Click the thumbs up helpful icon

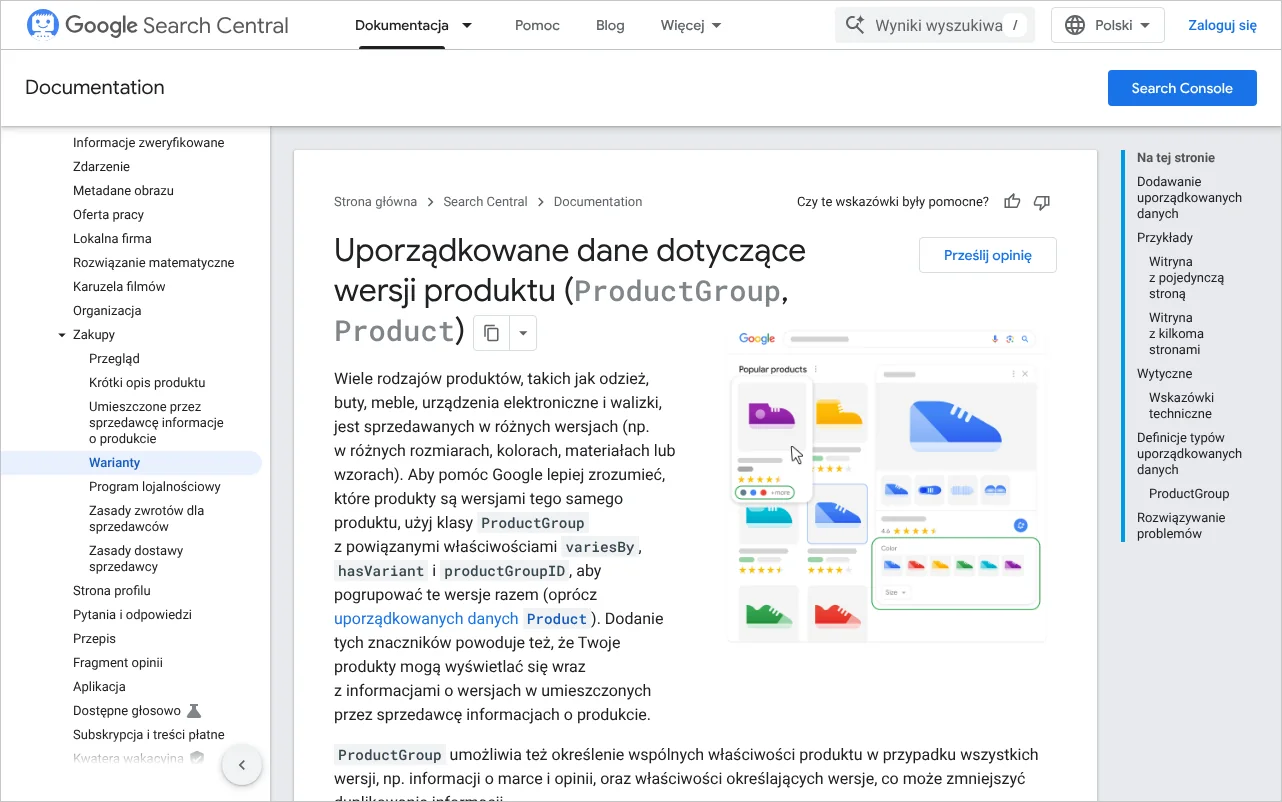point(1012,202)
